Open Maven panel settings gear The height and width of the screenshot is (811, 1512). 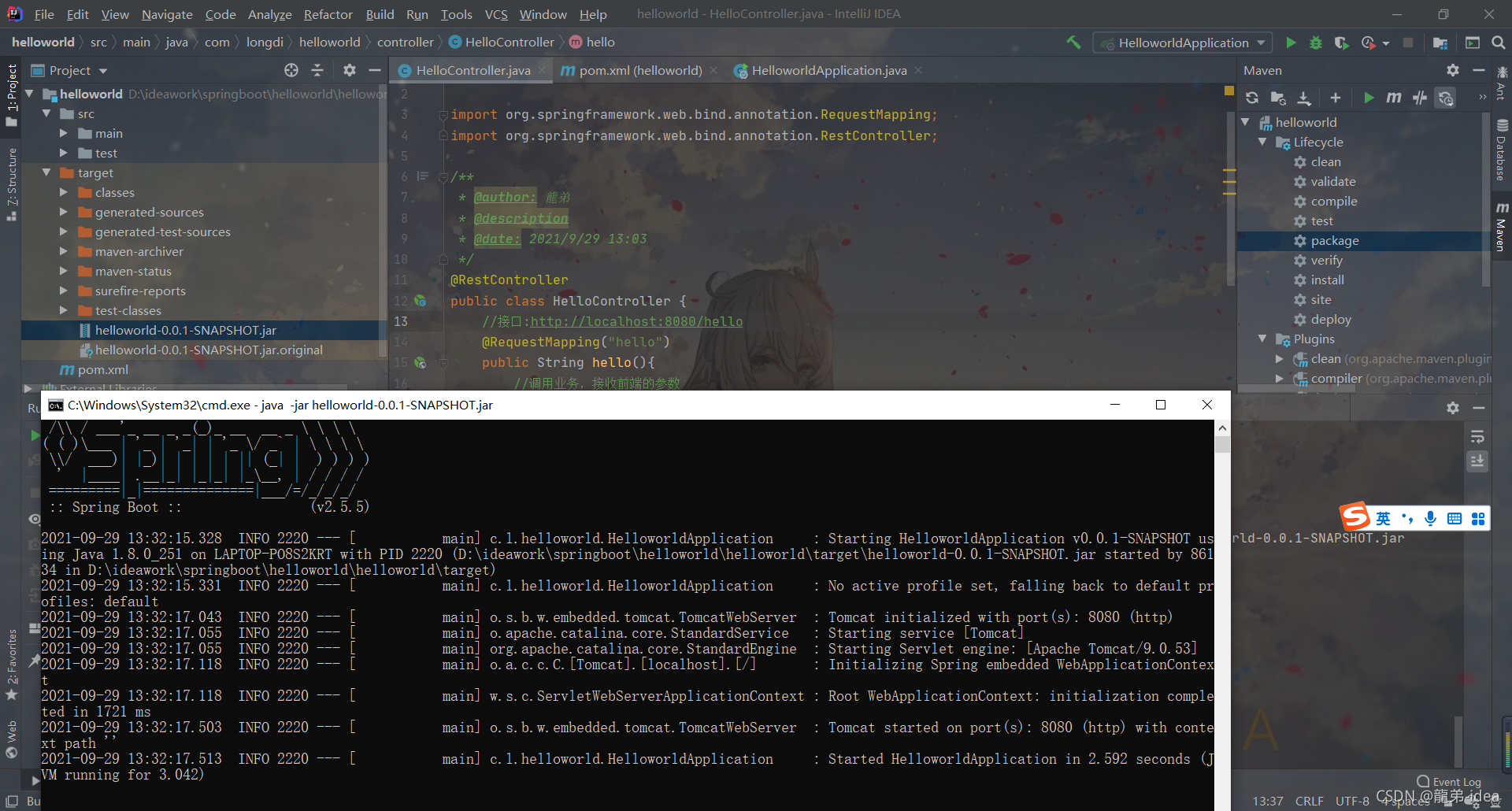pyautogui.click(x=1453, y=70)
